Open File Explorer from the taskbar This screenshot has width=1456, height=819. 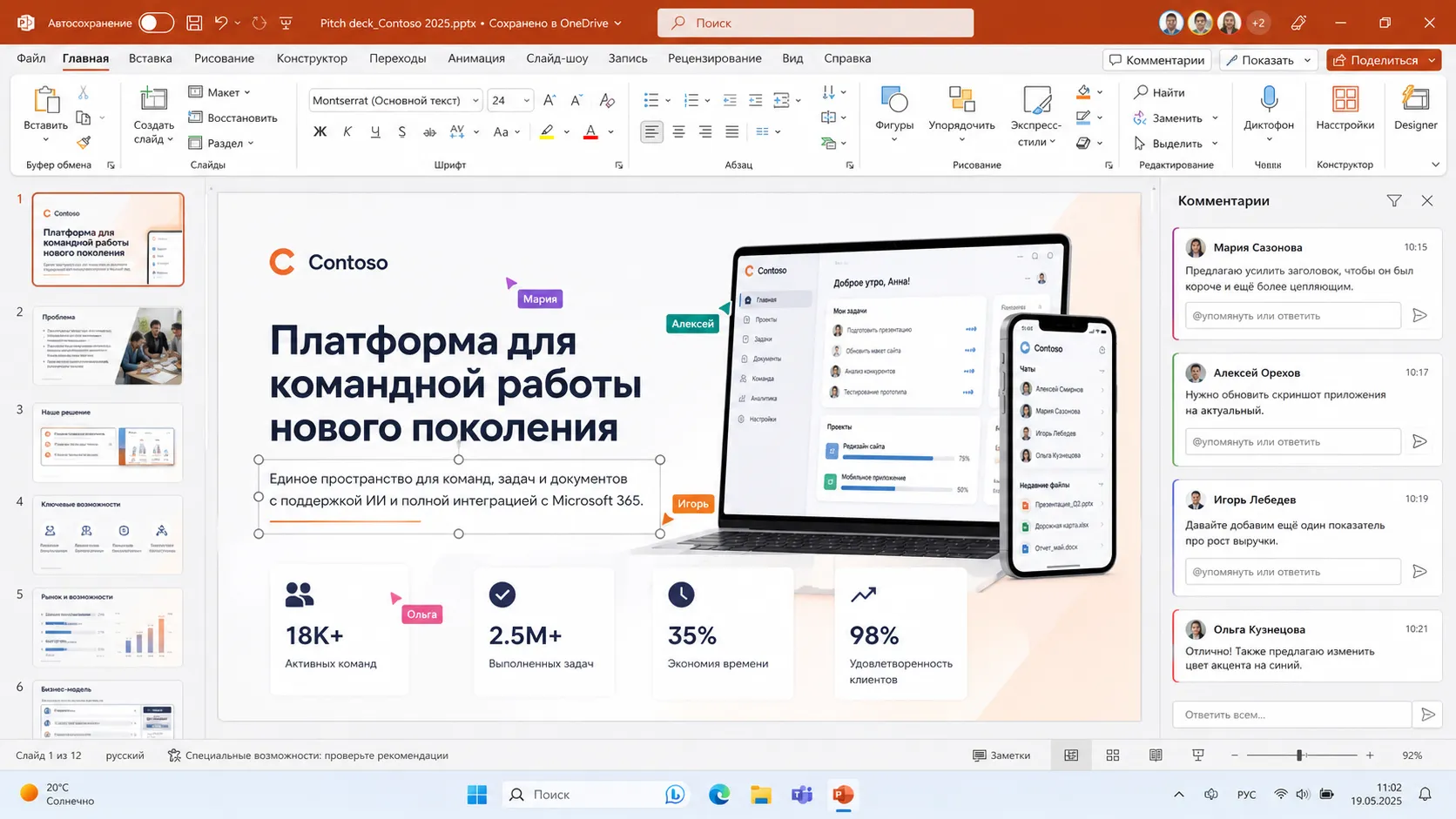tap(761, 794)
